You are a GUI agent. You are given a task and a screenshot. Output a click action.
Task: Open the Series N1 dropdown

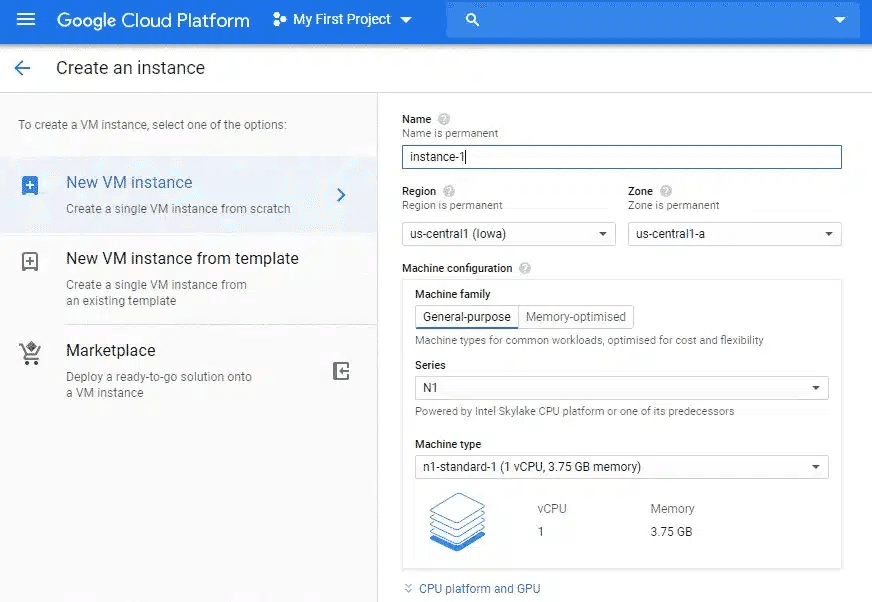click(621, 387)
